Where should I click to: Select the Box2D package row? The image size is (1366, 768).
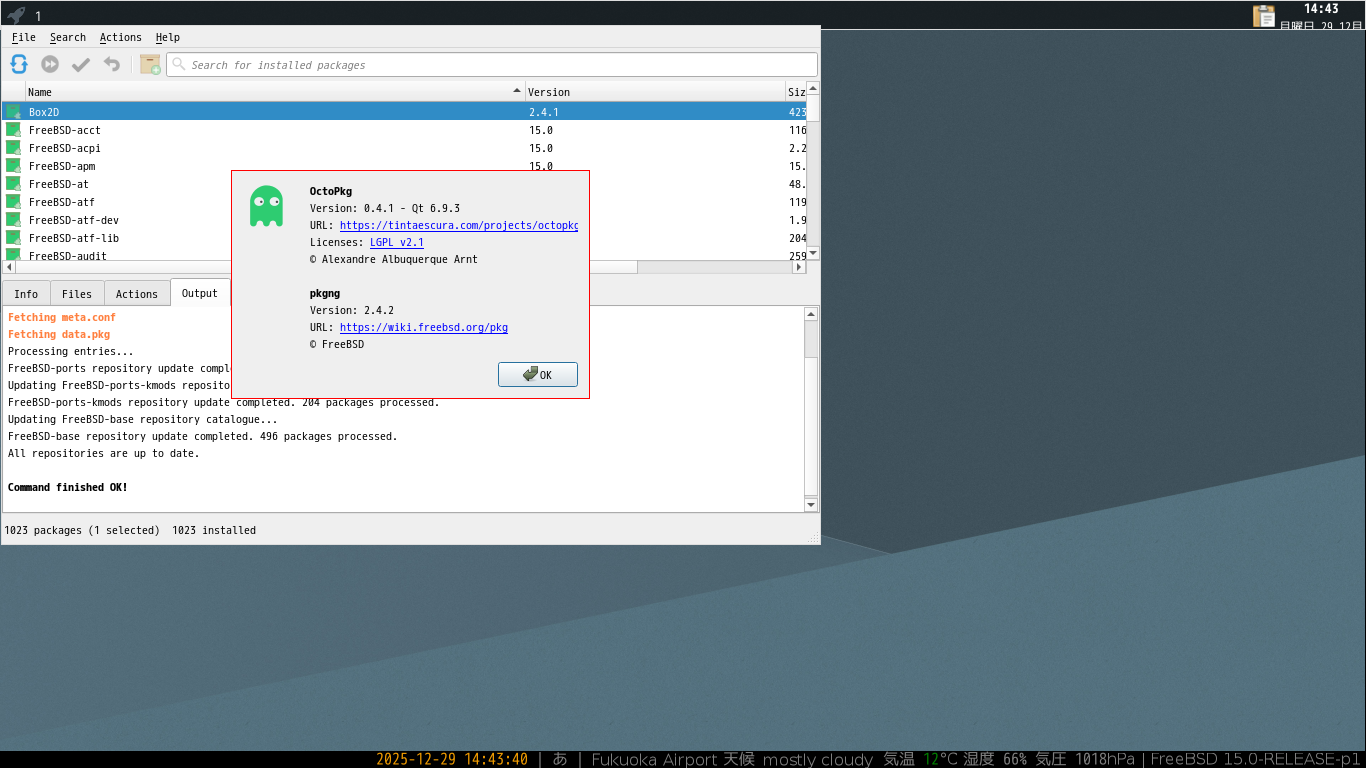tap(405, 112)
